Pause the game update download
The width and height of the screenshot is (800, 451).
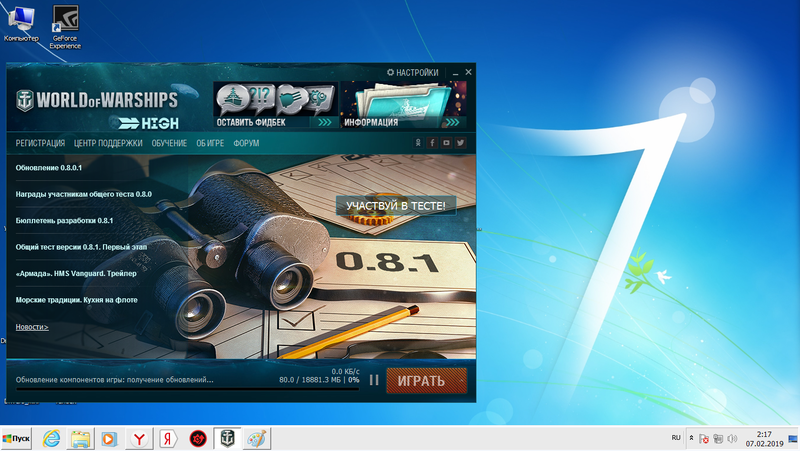click(374, 380)
